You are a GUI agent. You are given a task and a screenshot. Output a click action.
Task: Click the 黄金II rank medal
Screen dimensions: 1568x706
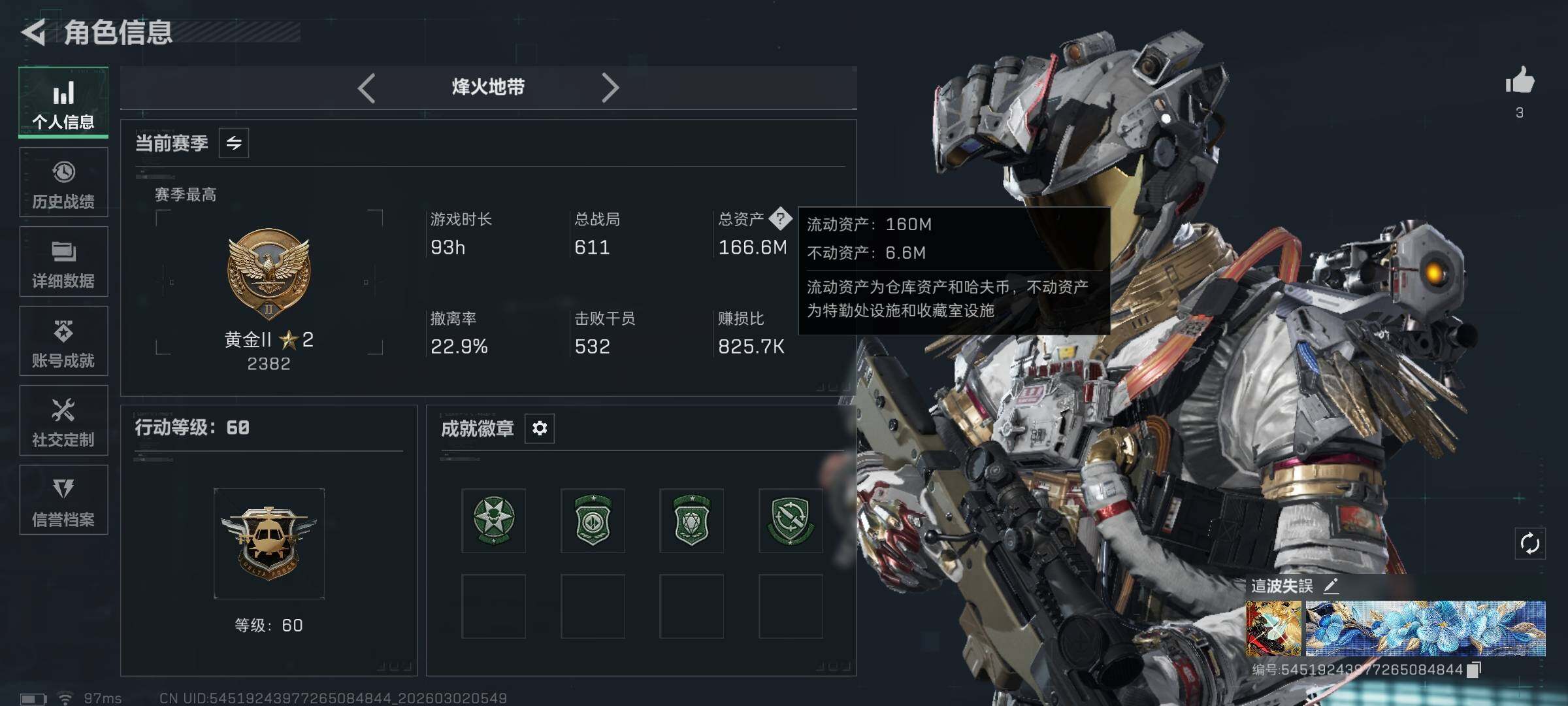tap(269, 274)
